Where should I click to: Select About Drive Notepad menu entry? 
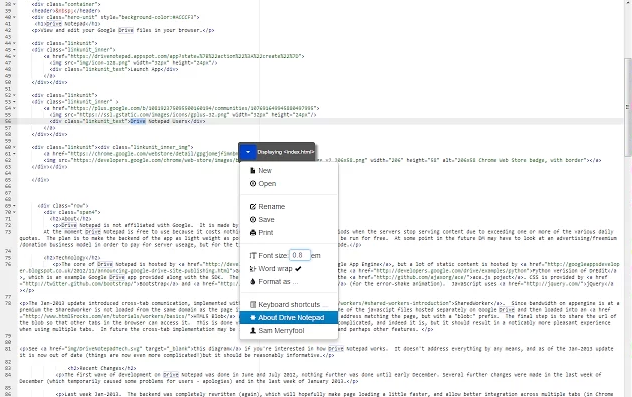289,318
